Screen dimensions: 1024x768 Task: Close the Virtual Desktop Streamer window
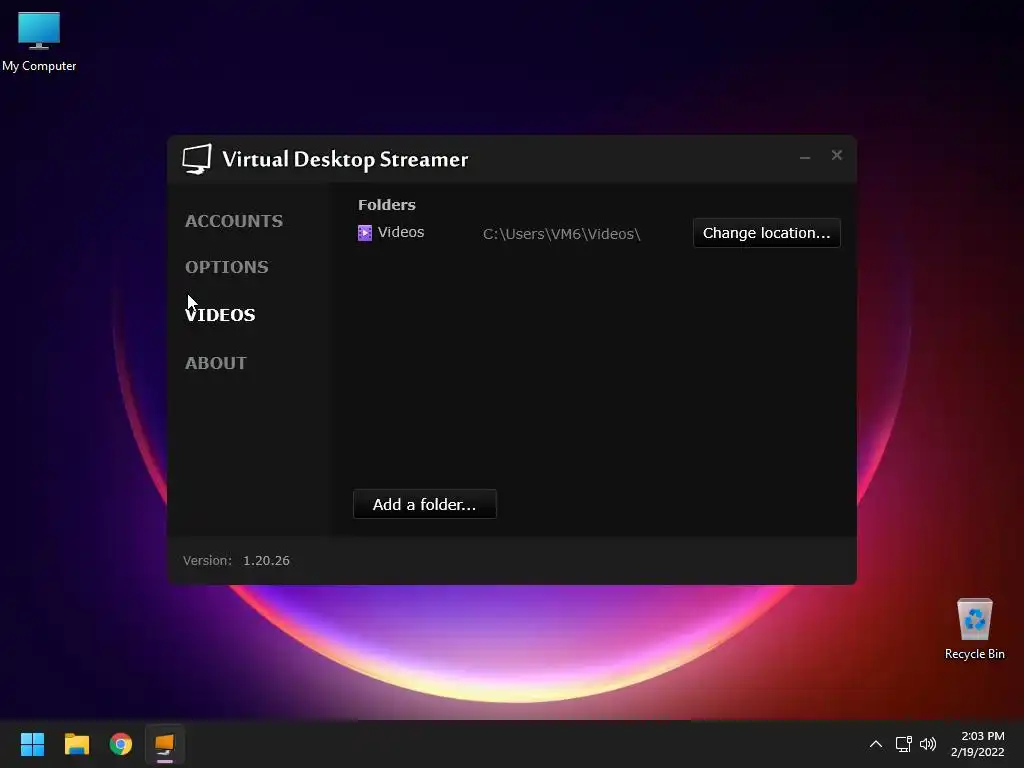[837, 155]
